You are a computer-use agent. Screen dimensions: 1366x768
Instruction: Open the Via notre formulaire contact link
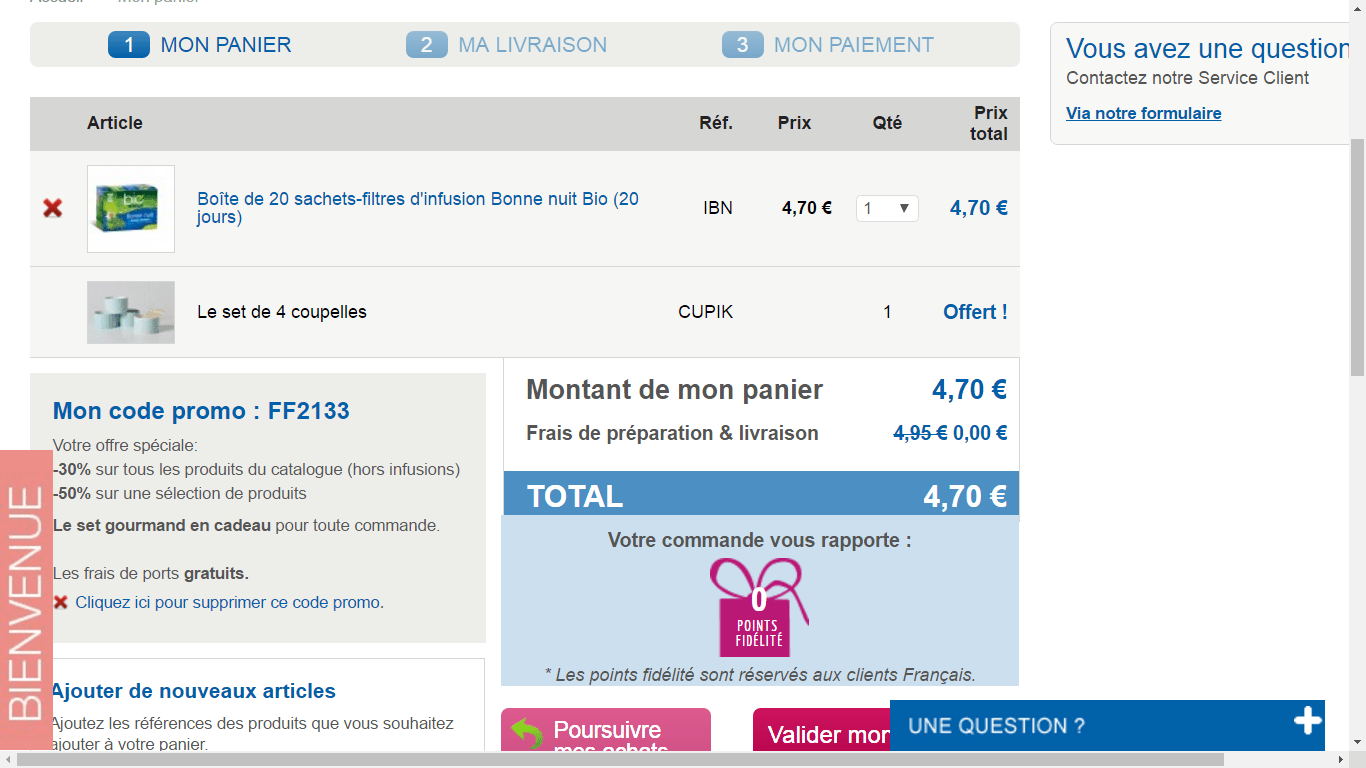1143,113
